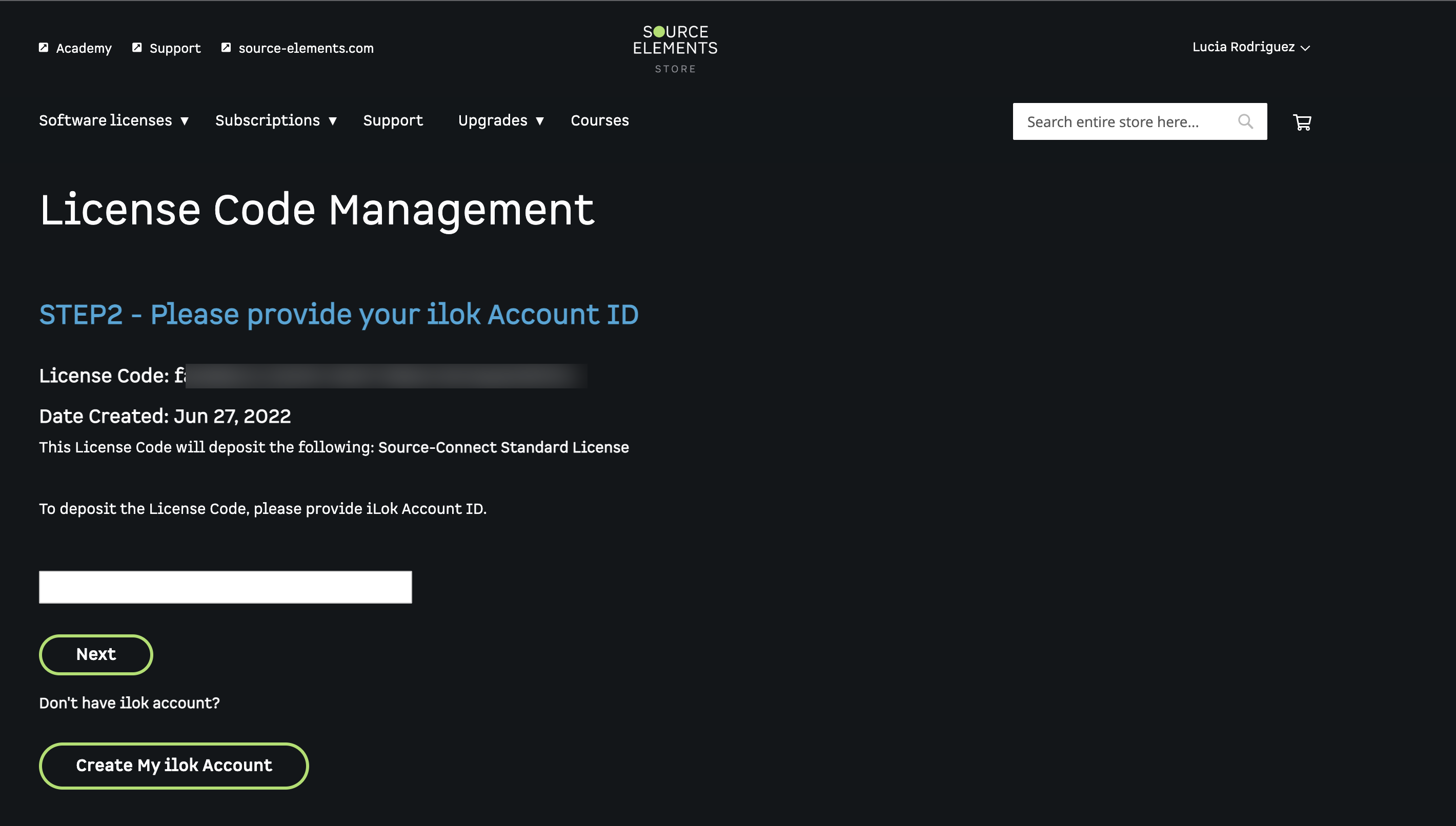This screenshot has width=1456, height=826.
Task: Click the shopping cart icon
Action: [1302, 122]
